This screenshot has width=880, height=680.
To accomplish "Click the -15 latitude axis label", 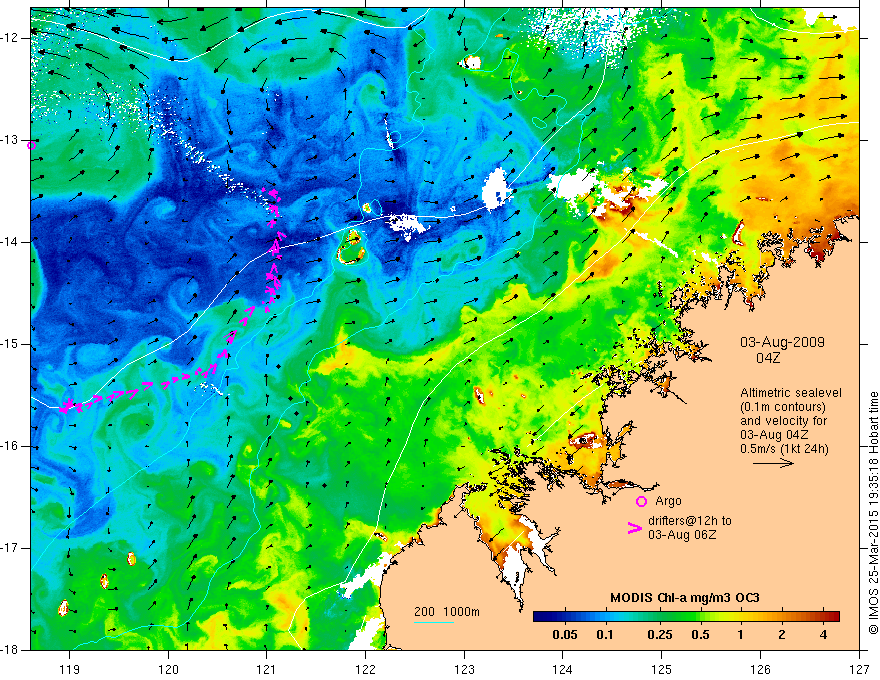I will (11, 344).
